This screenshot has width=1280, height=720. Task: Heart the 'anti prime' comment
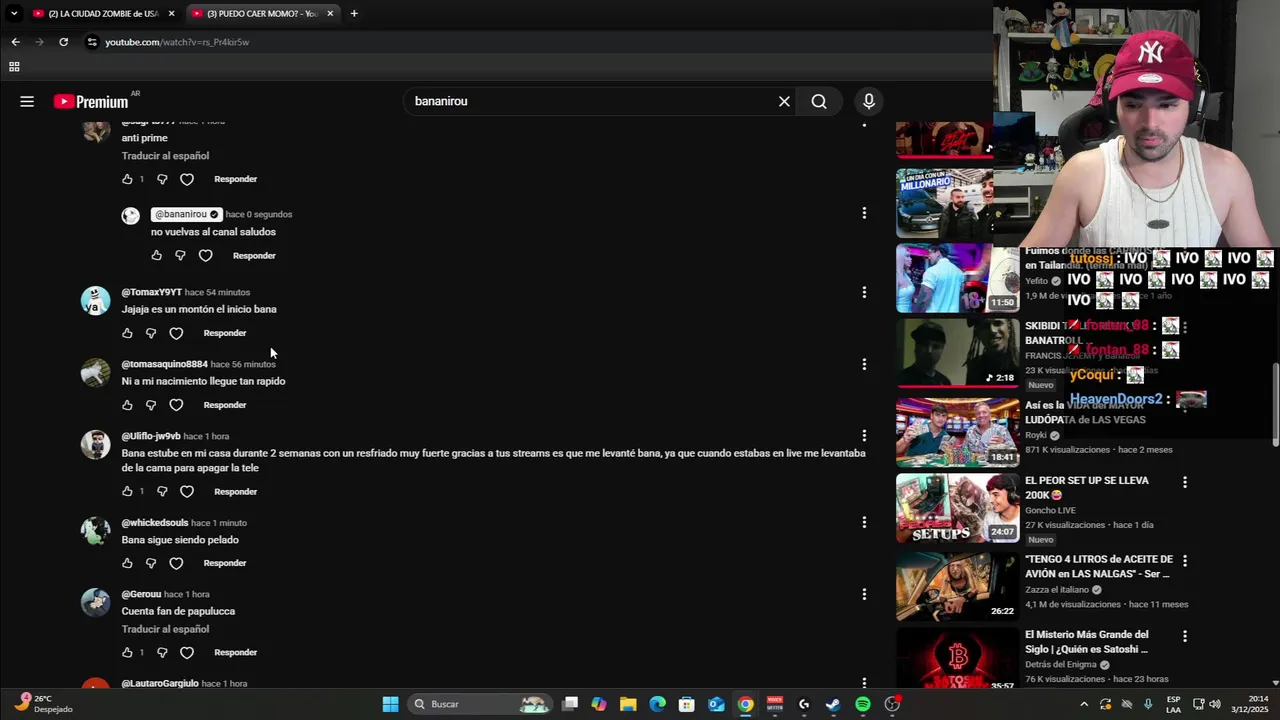tap(187, 179)
